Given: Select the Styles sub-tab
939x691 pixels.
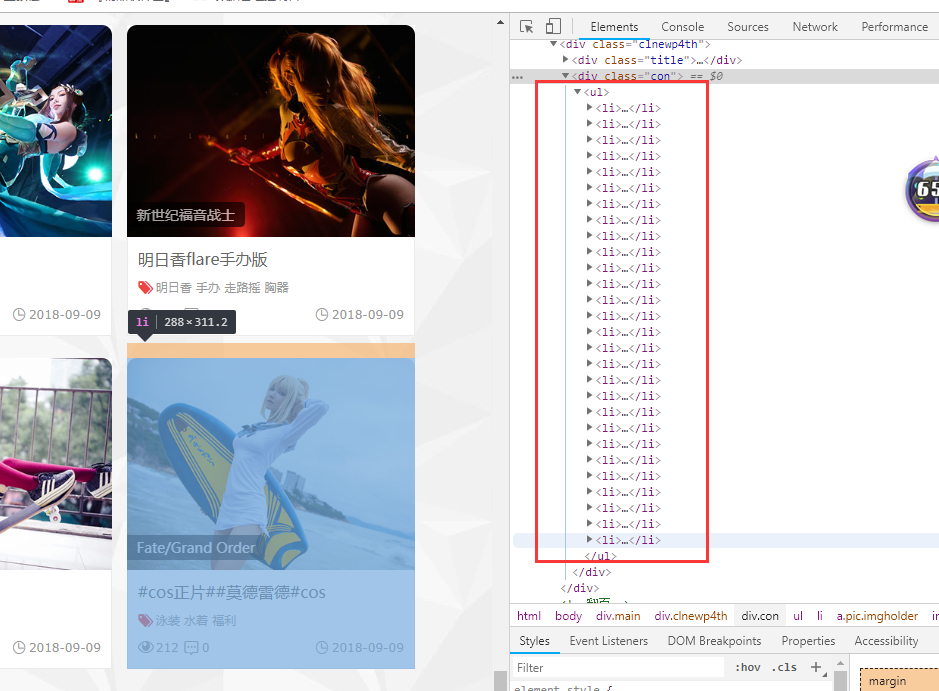Looking at the screenshot, I should [534, 641].
